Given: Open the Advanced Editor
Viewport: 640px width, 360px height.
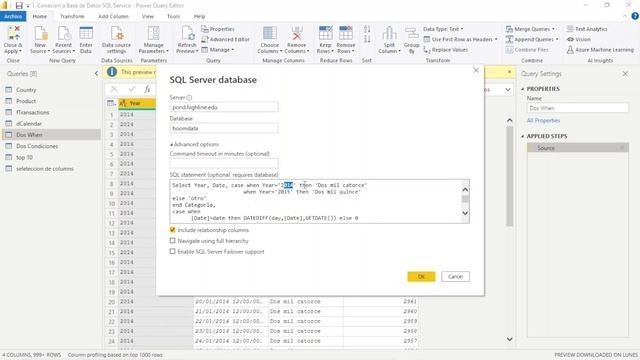Looking at the screenshot, I should 225,39.
